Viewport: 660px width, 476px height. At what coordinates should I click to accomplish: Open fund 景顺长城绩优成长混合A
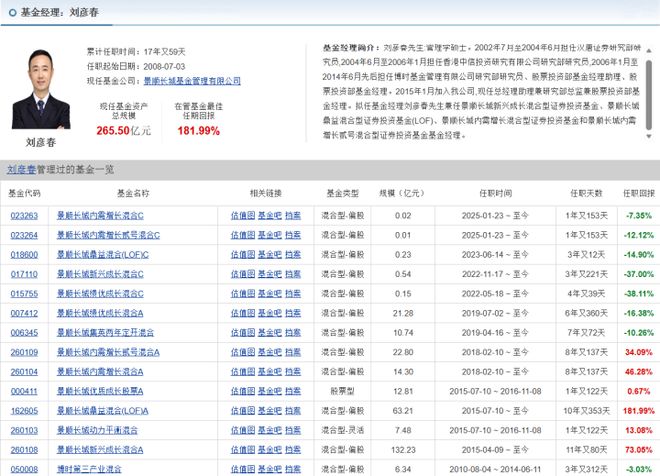click(100, 314)
